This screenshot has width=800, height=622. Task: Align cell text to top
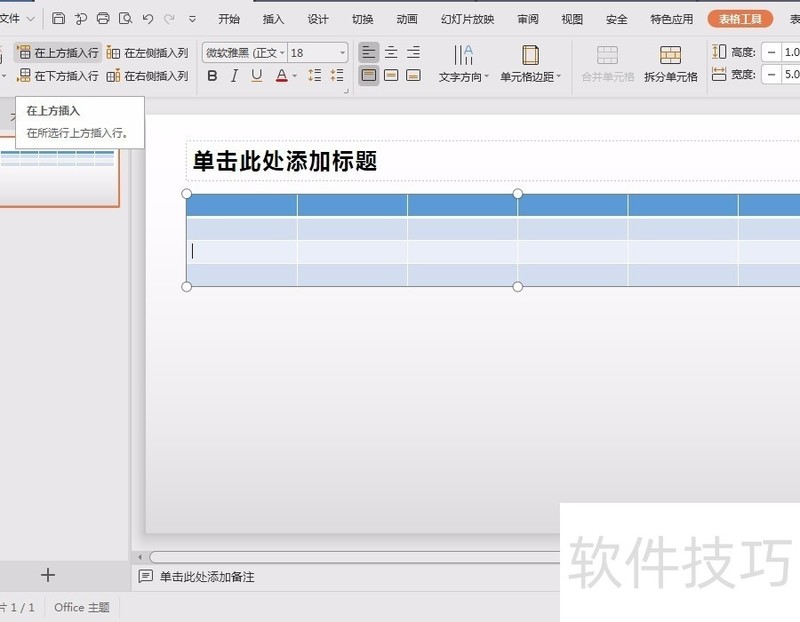coord(368,76)
